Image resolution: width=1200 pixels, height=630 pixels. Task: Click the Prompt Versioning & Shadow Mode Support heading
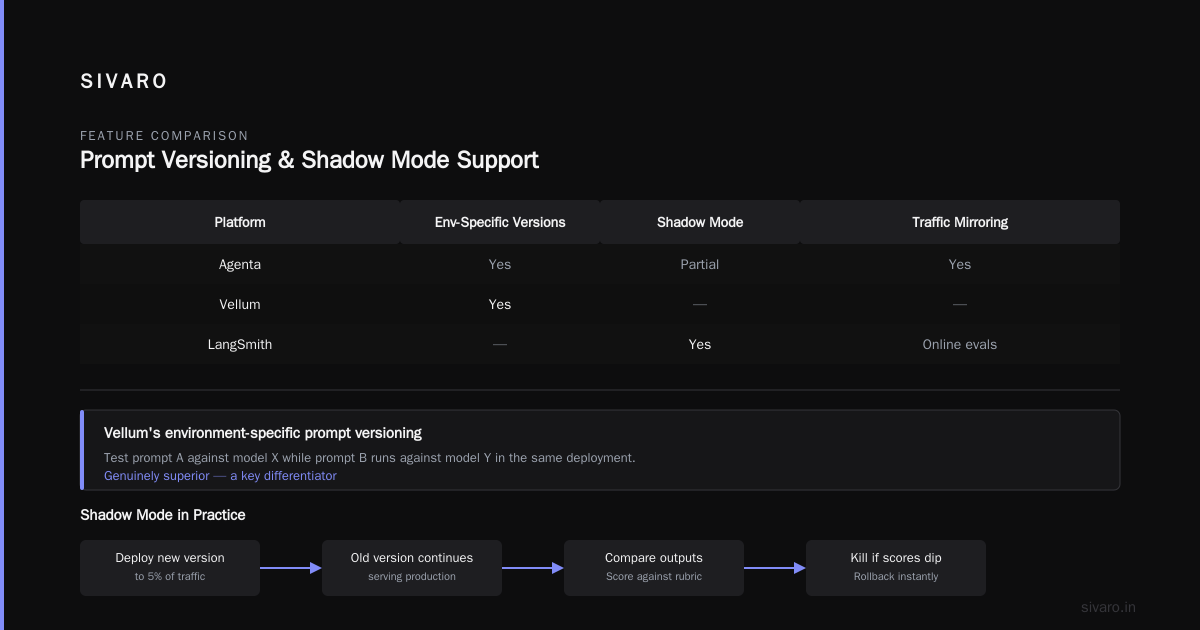click(x=309, y=160)
